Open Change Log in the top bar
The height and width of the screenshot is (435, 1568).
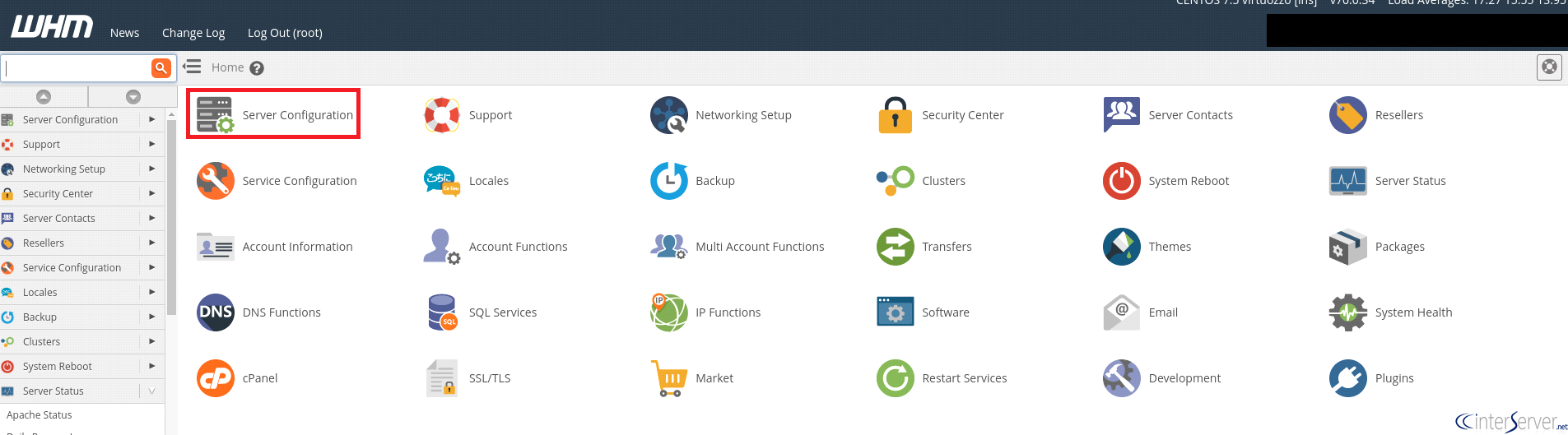193,33
